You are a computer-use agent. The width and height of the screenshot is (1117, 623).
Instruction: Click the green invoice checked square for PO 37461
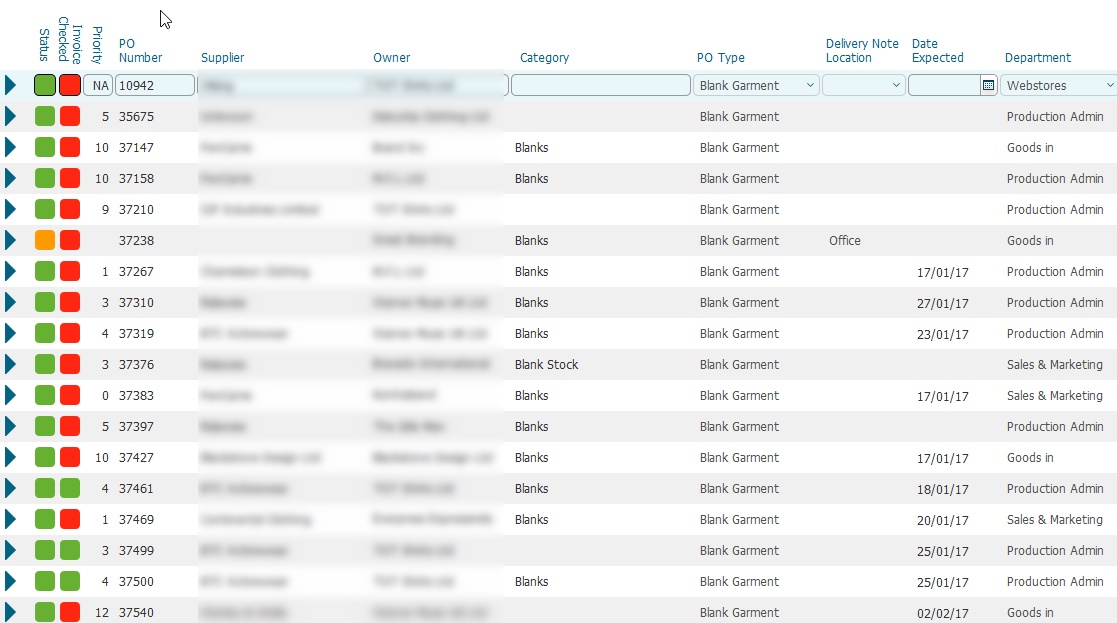point(70,488)
